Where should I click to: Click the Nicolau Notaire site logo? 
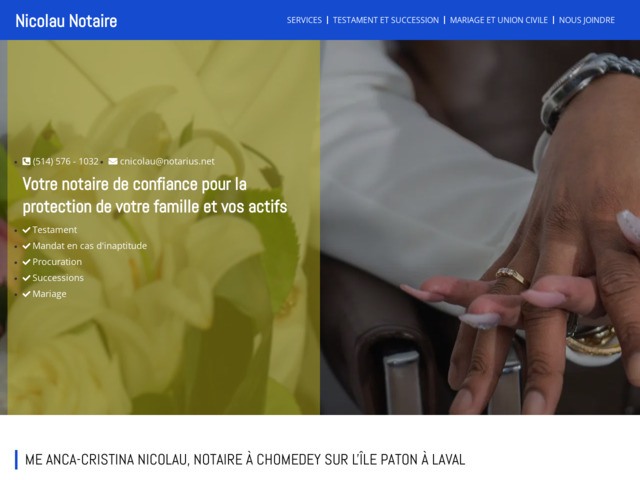coord(66,21)
